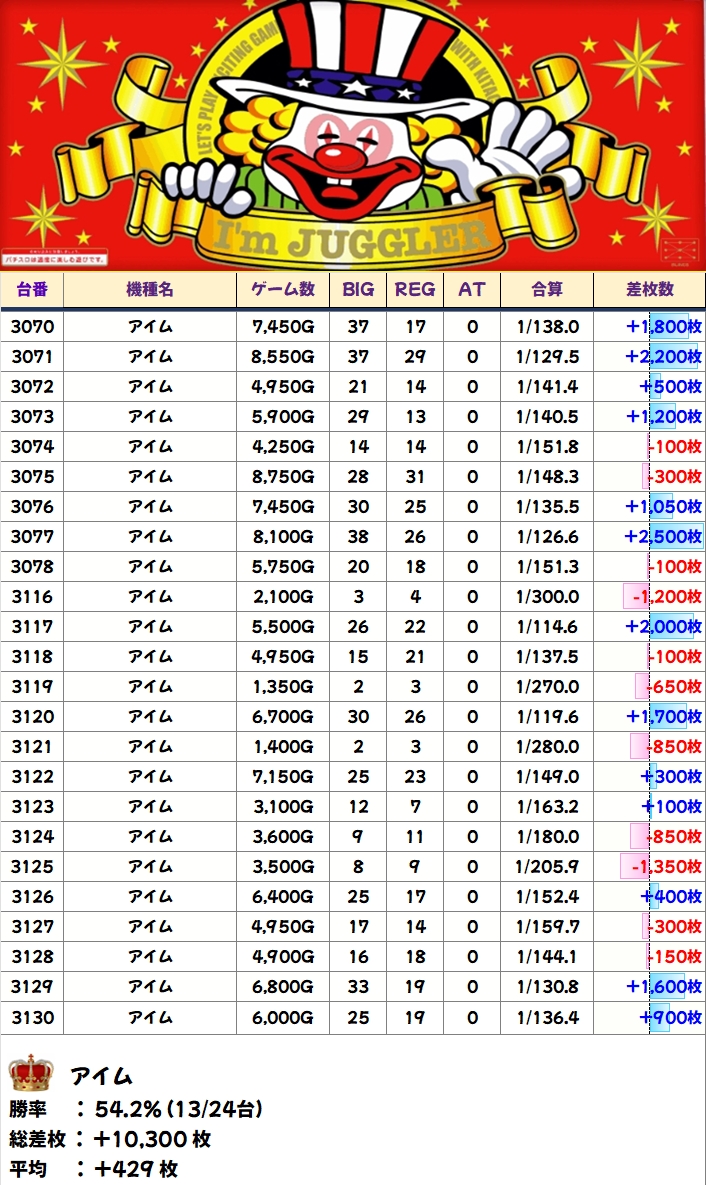Click the 2,100G game count cell
This screenshot has height=1185, width=706.
(283, 597)
